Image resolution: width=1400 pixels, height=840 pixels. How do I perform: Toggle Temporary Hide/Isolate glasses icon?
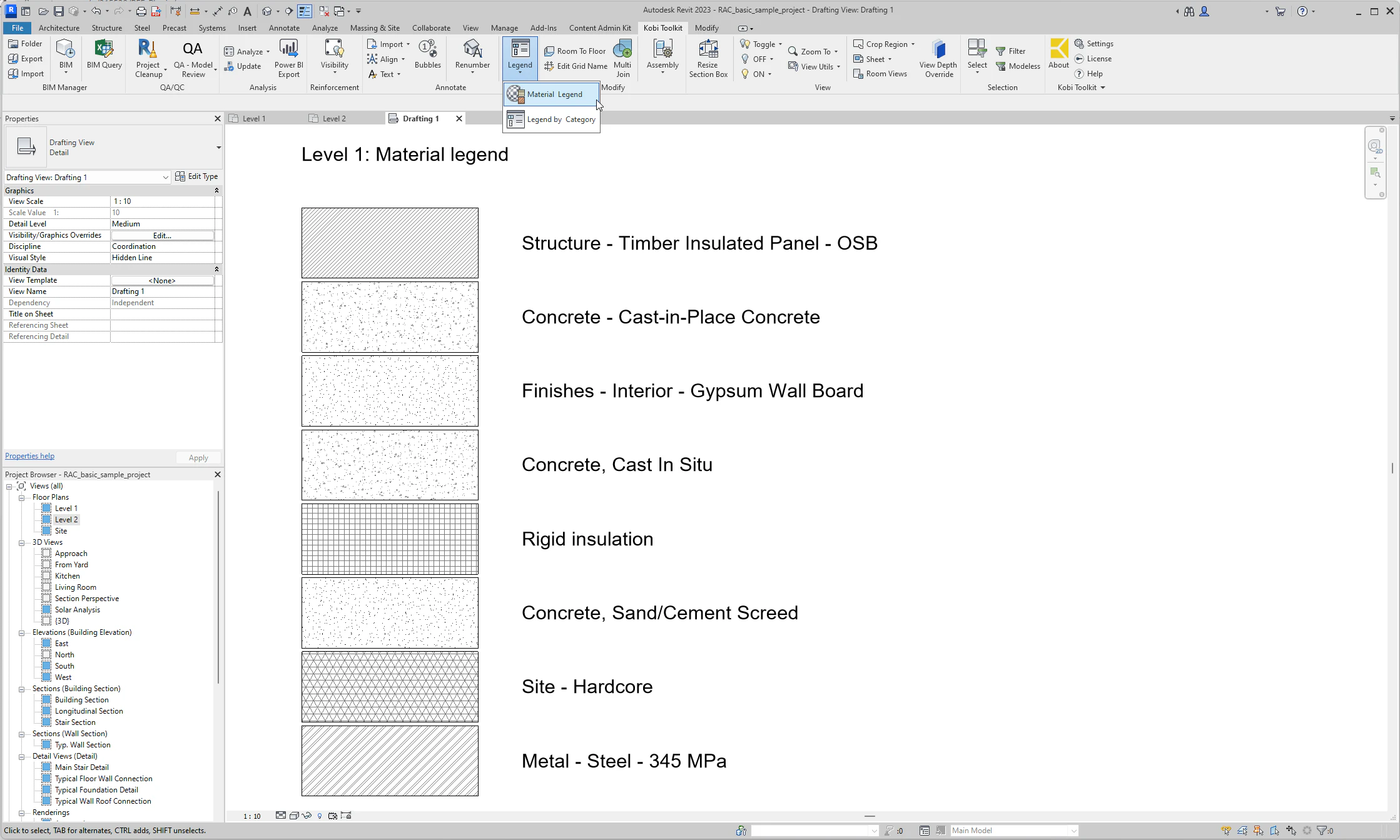pyautogui.click(x=307, y=816)
